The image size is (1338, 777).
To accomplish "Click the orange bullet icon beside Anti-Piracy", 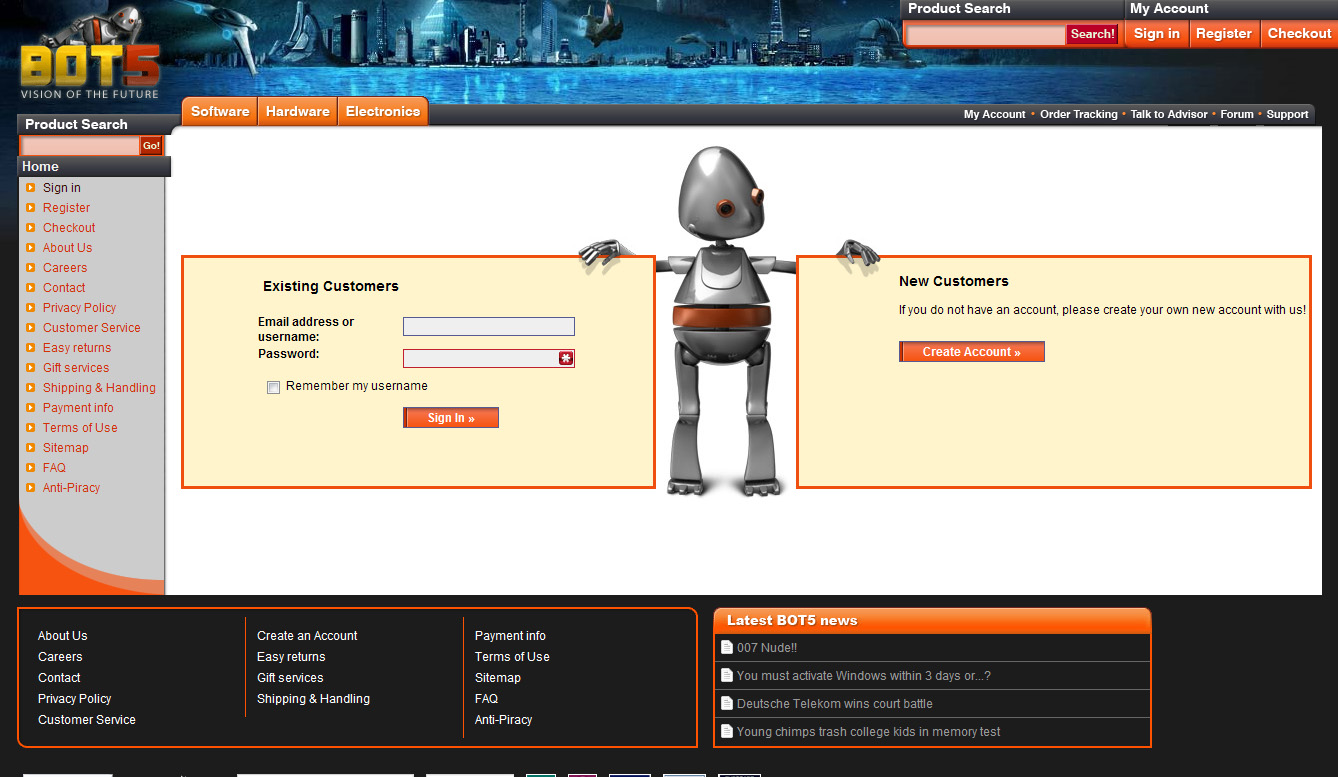I will [x=31, y=488].
